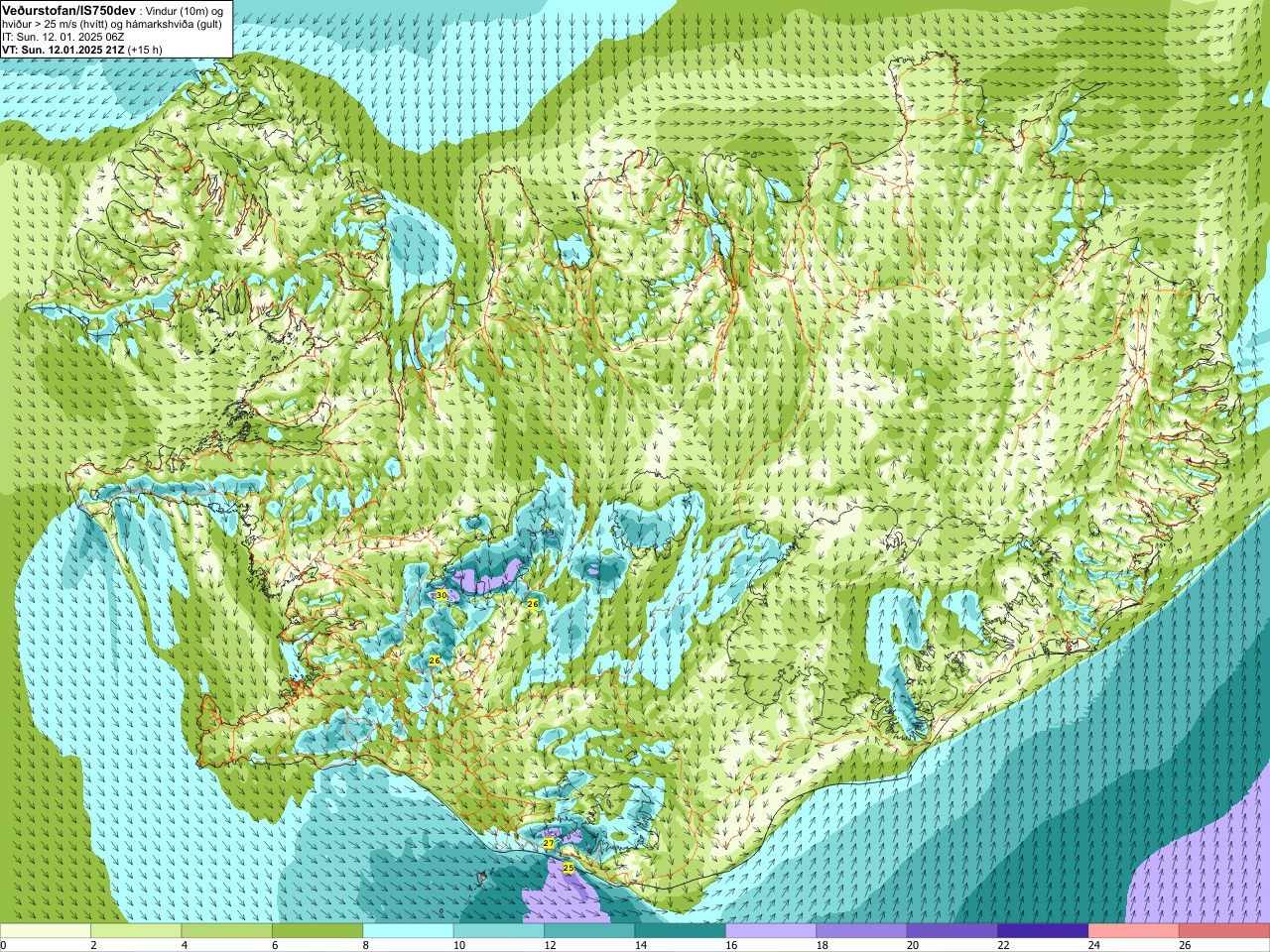The width and height of the screenshot is (1270, 952).
Task: Select the 0–2 m/s cream legend swatch
Action: pos(46,931)
